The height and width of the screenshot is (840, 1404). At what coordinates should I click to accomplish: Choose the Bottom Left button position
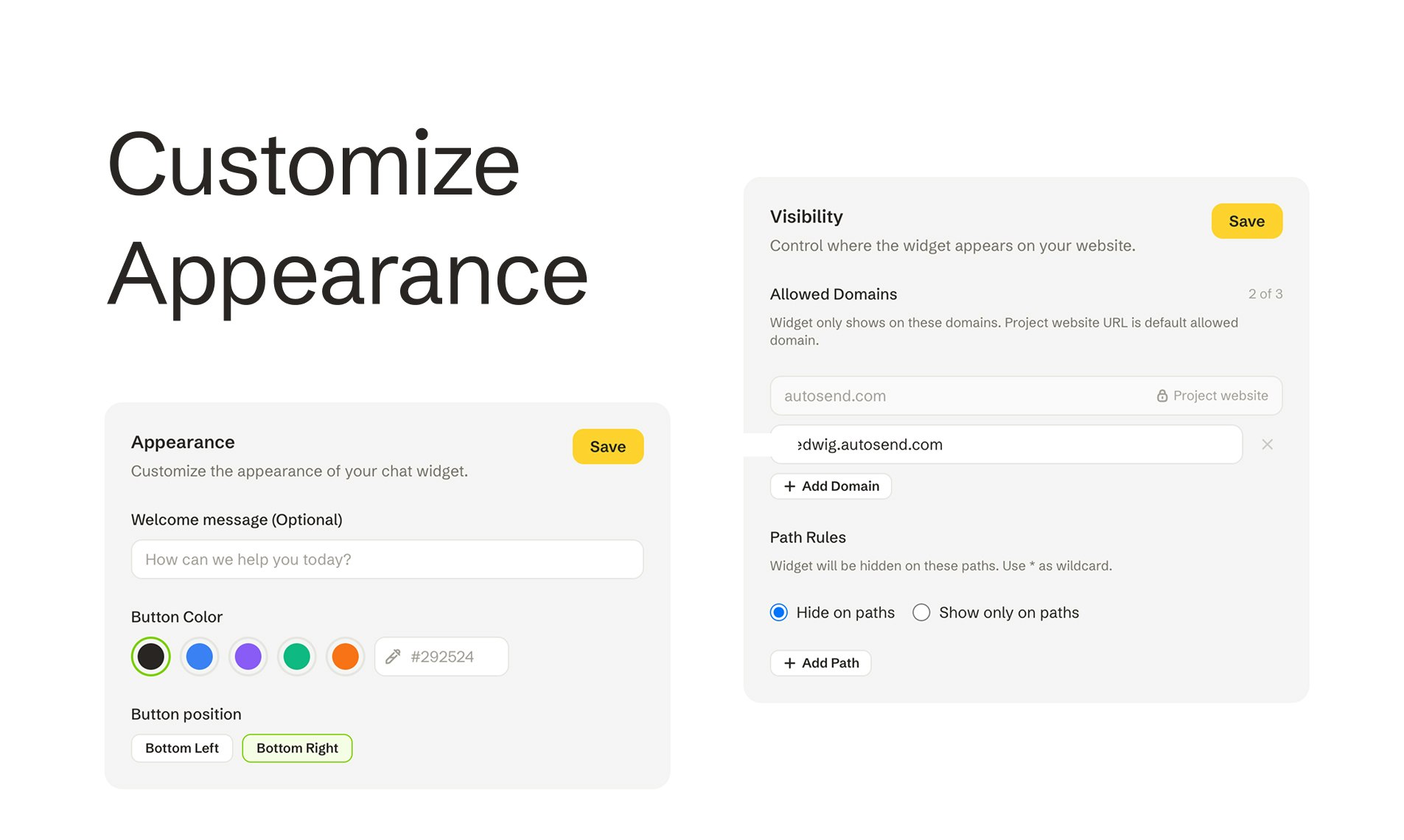(181, 748)
